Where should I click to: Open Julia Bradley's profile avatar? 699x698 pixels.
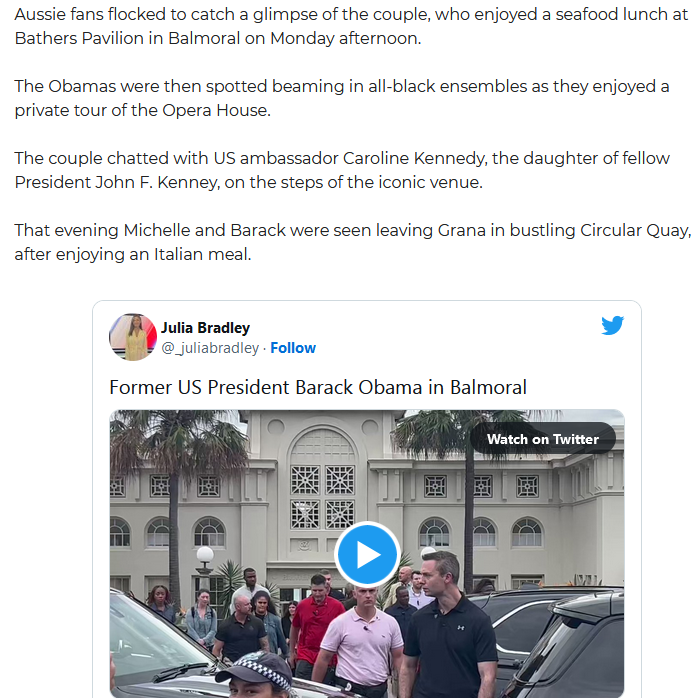point(133,337)
